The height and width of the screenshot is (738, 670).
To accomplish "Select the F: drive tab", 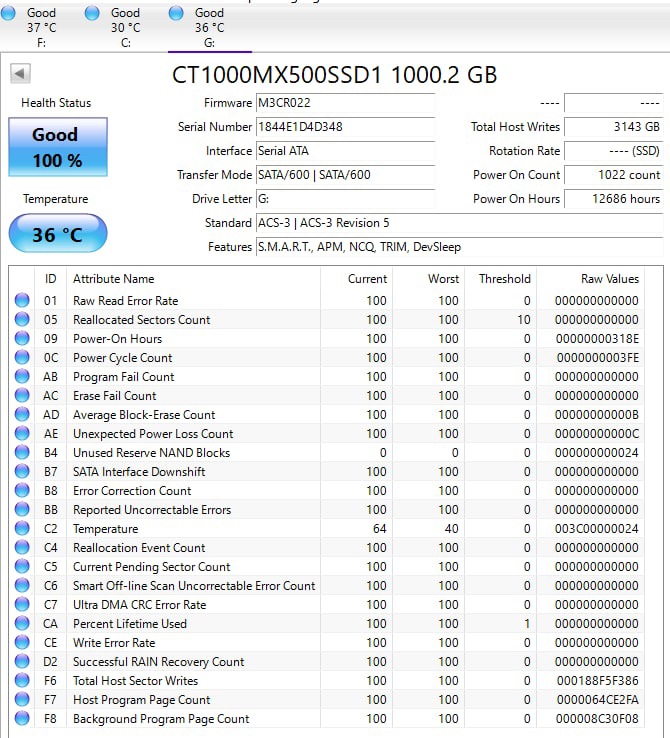I will (41, 27).
